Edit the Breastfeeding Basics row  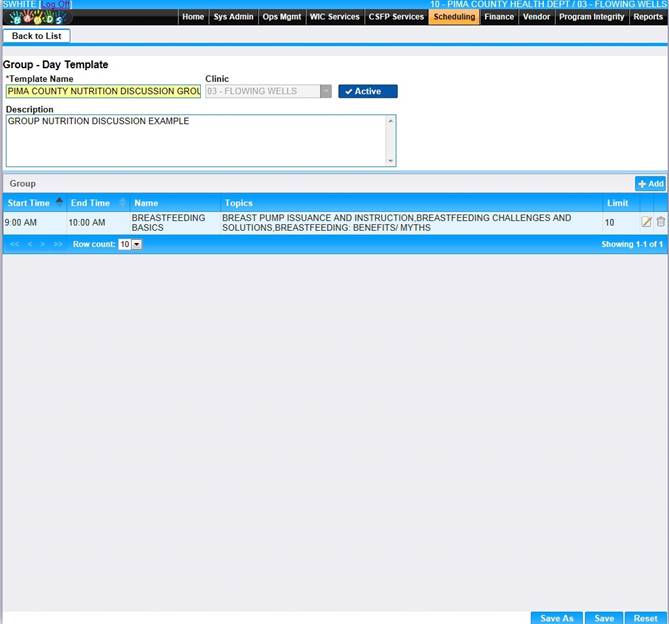[646, 222]
